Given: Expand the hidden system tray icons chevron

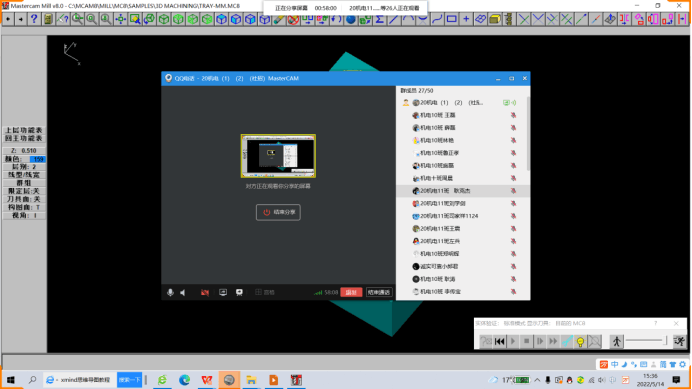Looking at the screenshot, I should pyautogui.click(x=537, y=380).
